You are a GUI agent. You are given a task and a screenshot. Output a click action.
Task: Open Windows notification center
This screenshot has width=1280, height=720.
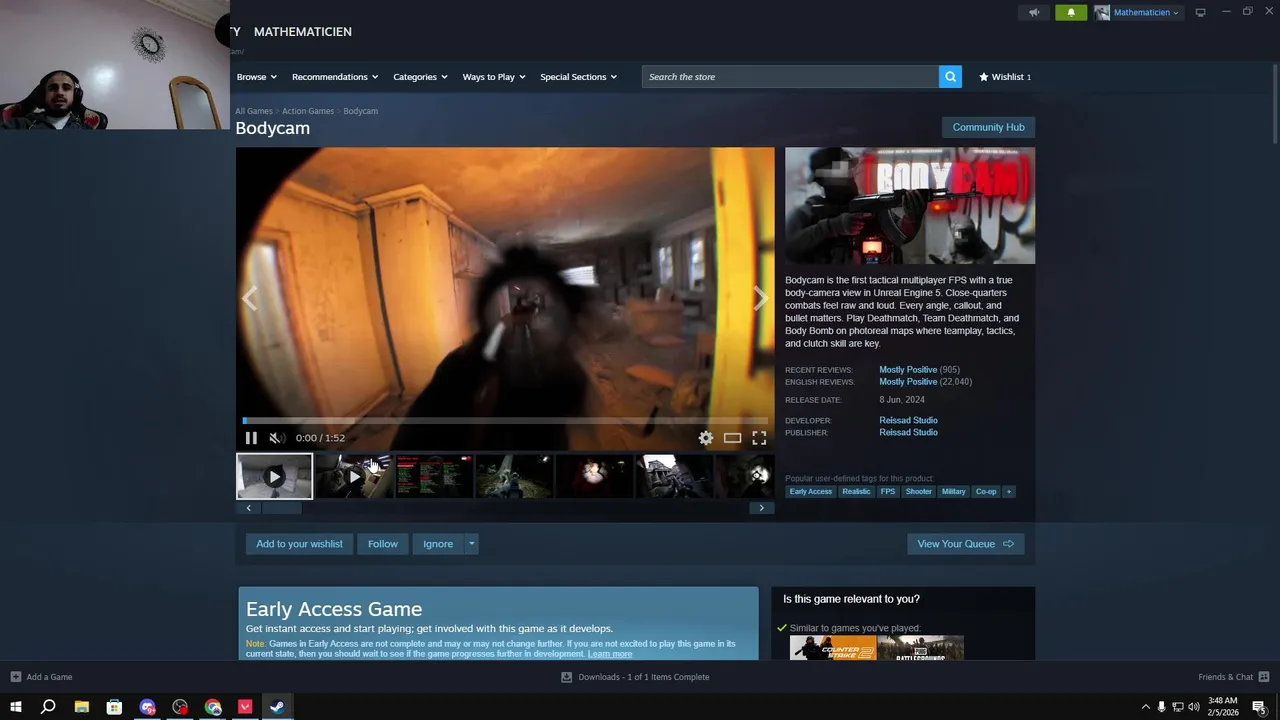[1259, 707]
